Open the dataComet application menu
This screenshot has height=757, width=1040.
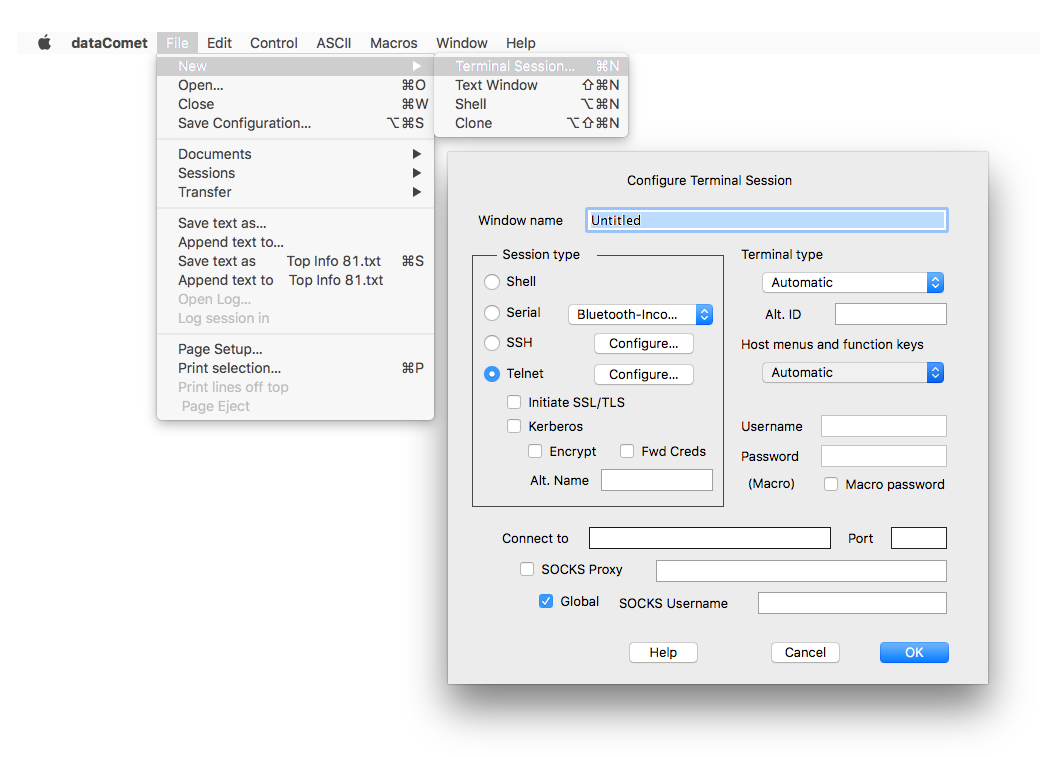pos(109,43)
